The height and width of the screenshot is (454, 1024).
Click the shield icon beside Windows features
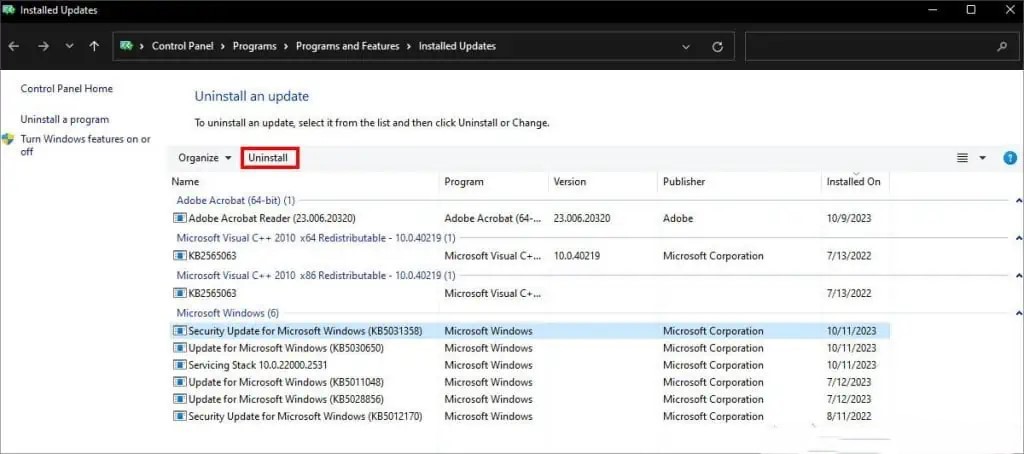(8, 139)
